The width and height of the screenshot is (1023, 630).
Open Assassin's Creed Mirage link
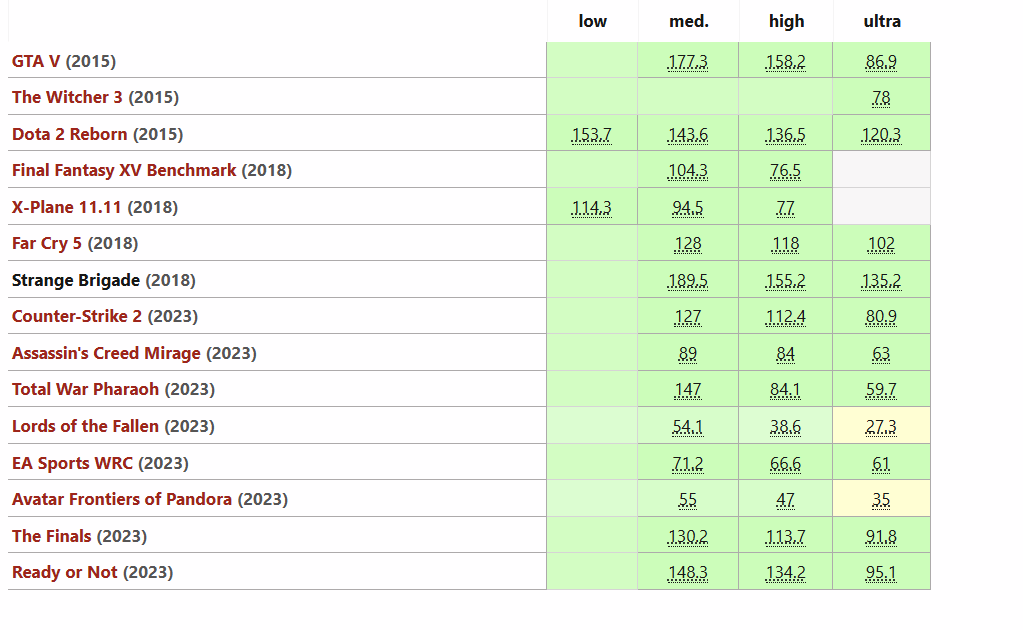106,353
